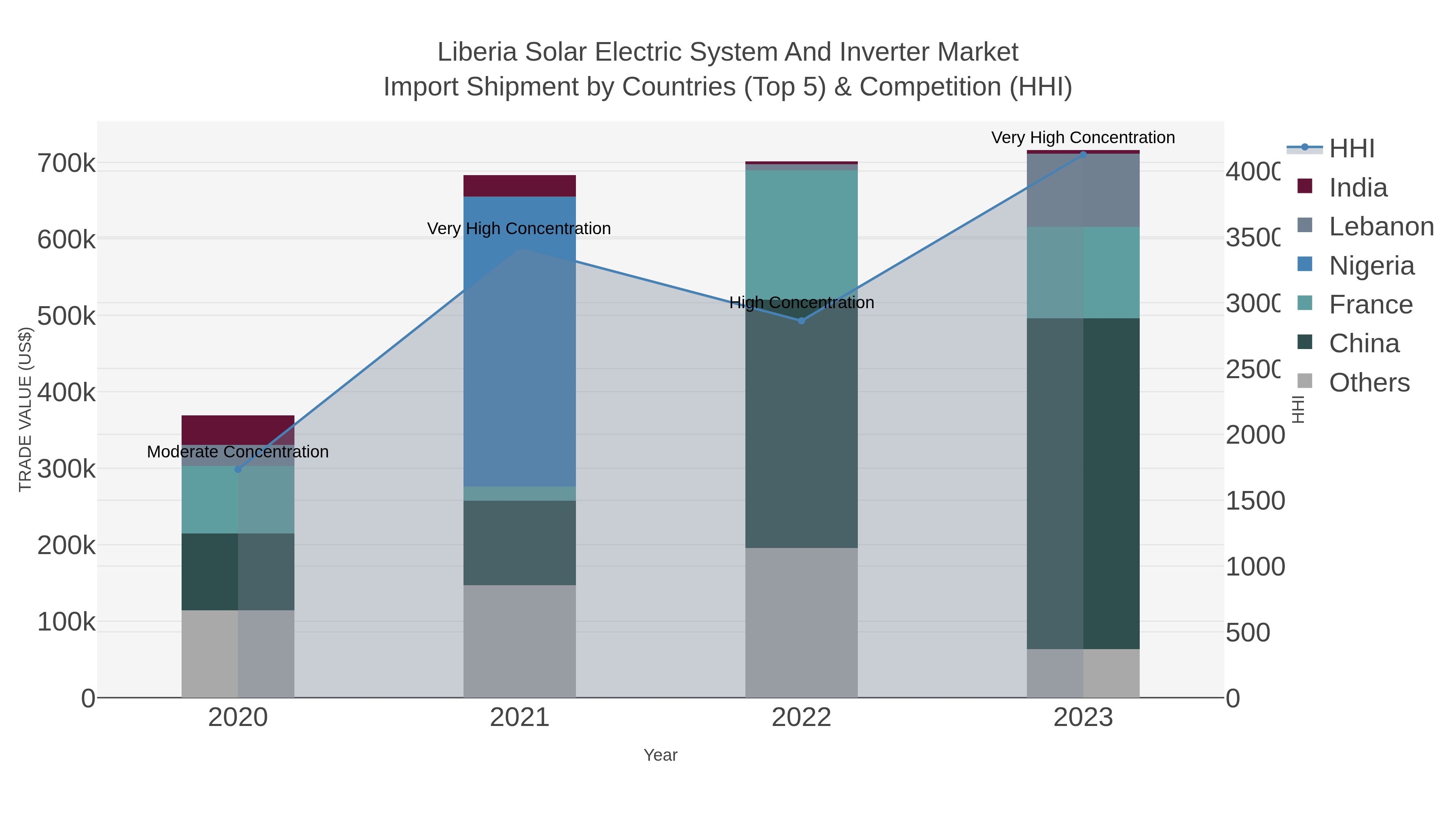
Task: Click 'Very High Concentration' label above 2023
Action: coord(1083,138)
